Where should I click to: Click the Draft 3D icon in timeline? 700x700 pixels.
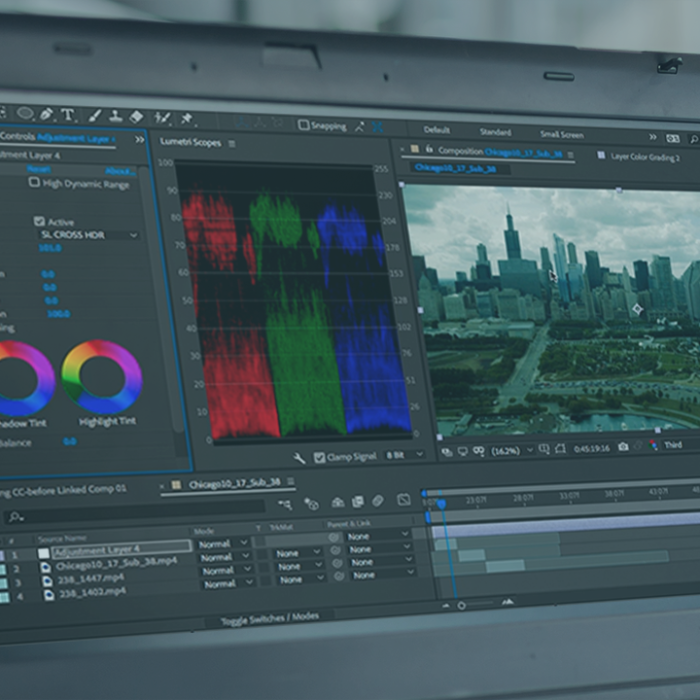coord(311,504)
